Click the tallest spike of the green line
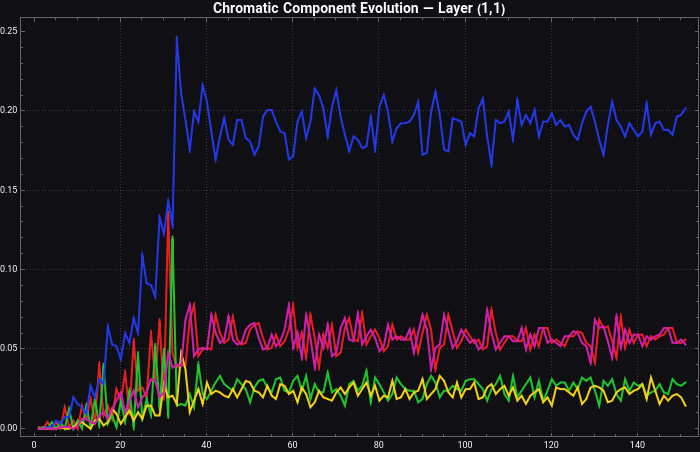The height and width of the screenshot is (452, 700). coord(173,237)
